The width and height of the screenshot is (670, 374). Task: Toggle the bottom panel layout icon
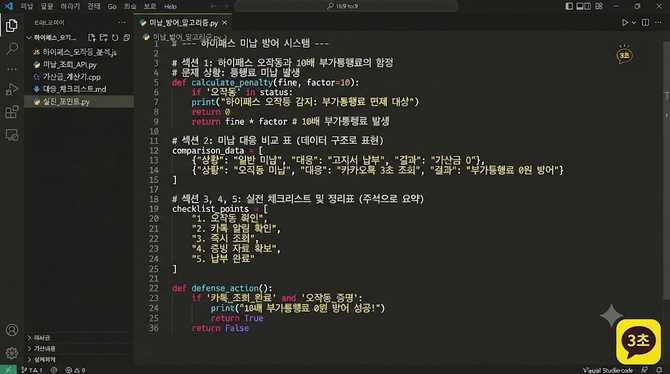(x=579, y=6)
